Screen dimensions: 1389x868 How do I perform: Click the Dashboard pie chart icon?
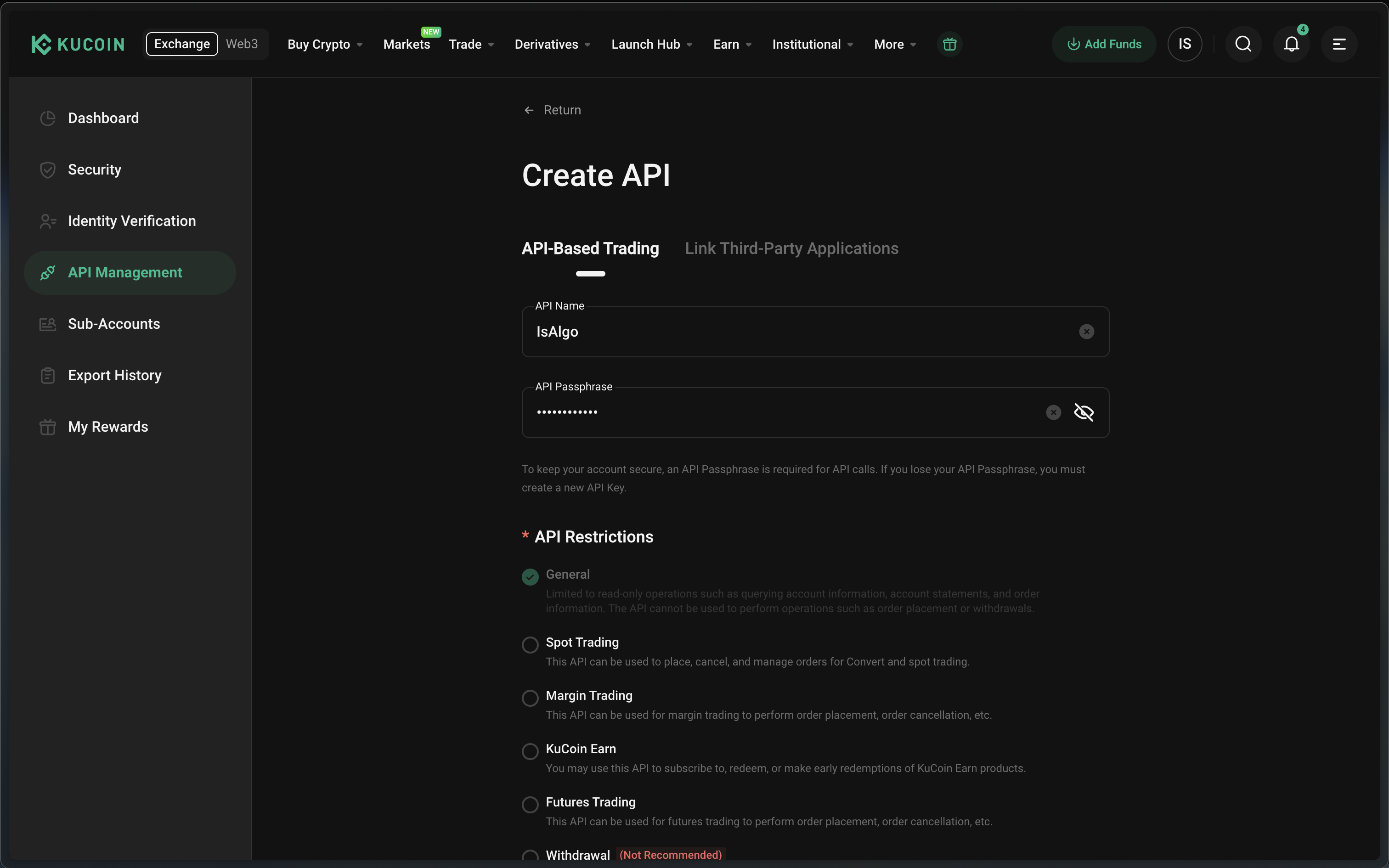tap(48, 118)
